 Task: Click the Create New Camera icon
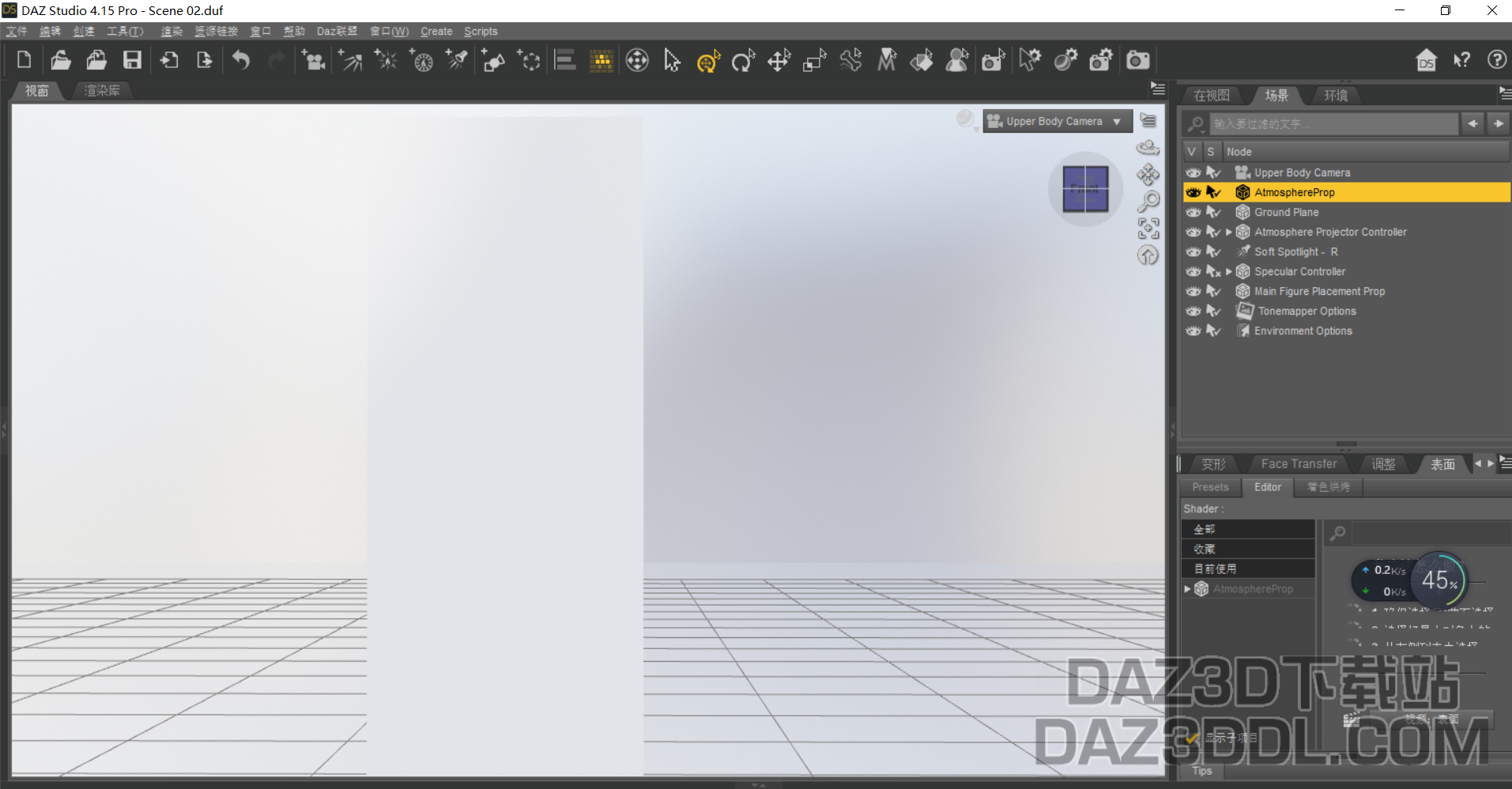pos(314,60)
